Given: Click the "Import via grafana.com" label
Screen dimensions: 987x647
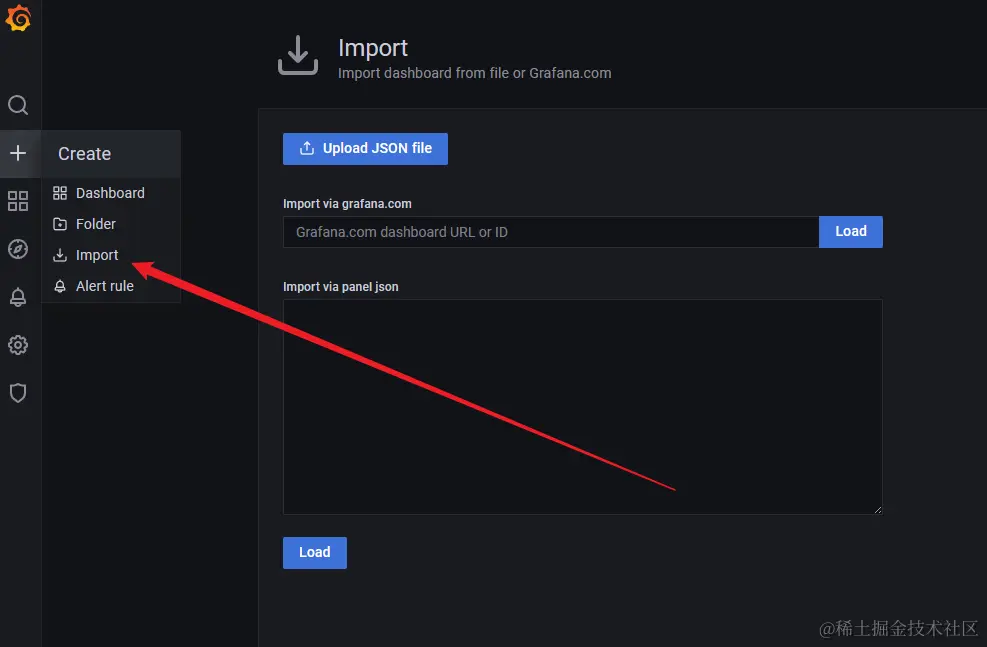Looking at the screenshot, I should (347, 204).
